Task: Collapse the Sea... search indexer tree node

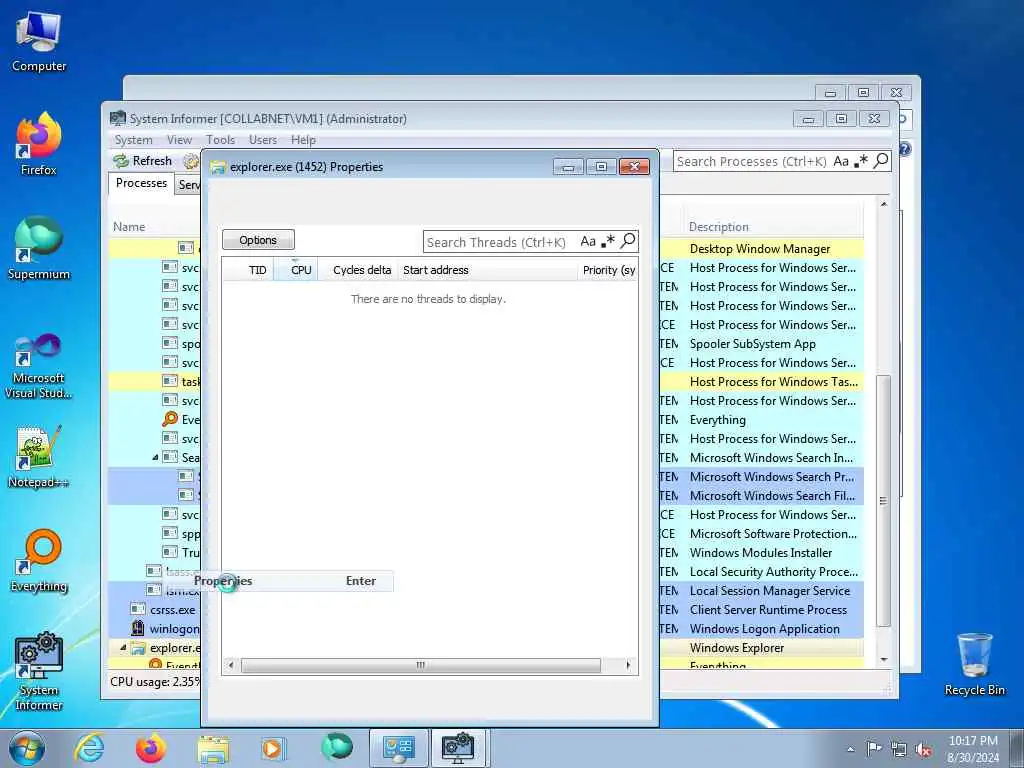Action: (x=155, y=458)
